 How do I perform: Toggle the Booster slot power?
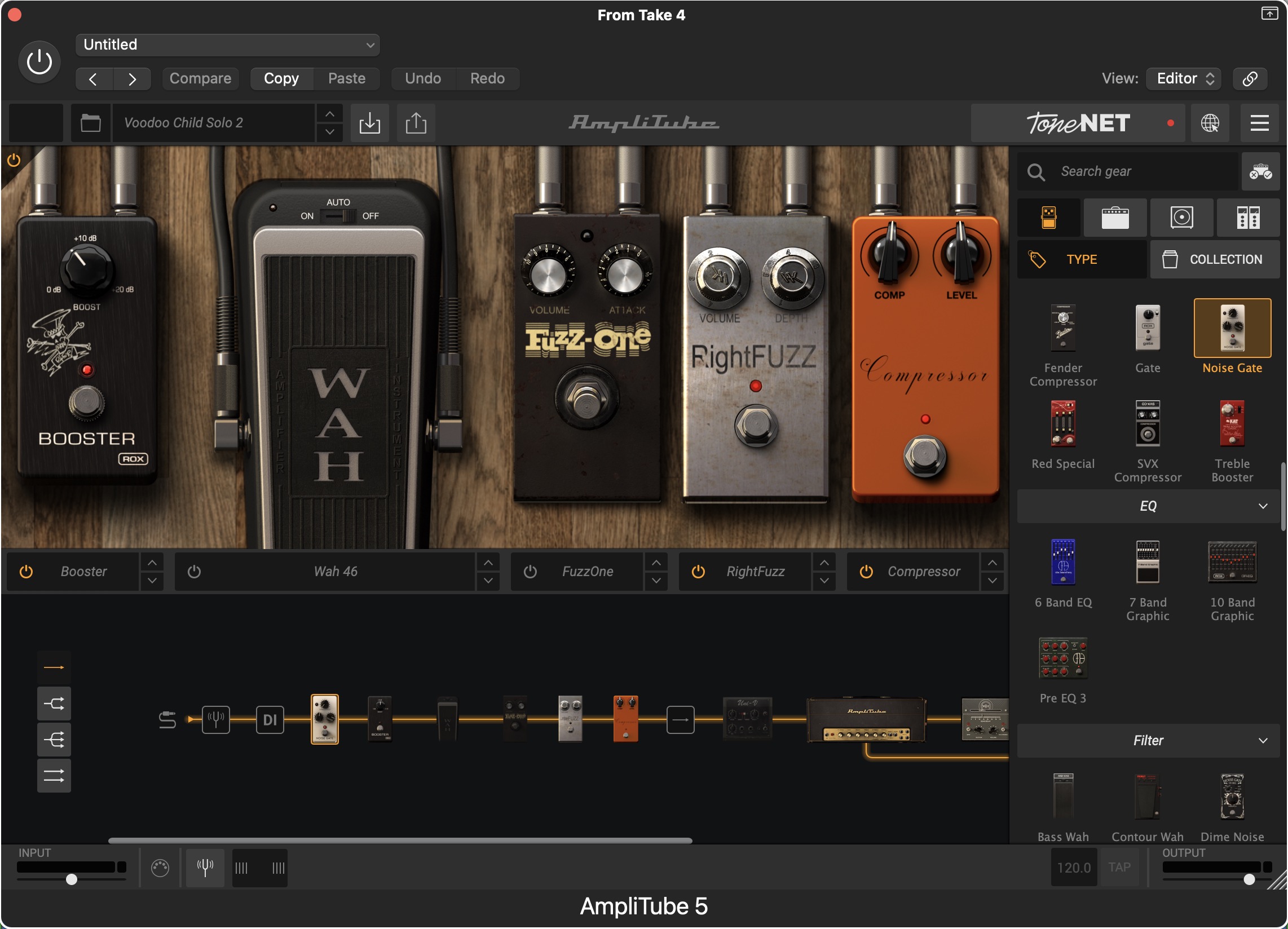26,571
